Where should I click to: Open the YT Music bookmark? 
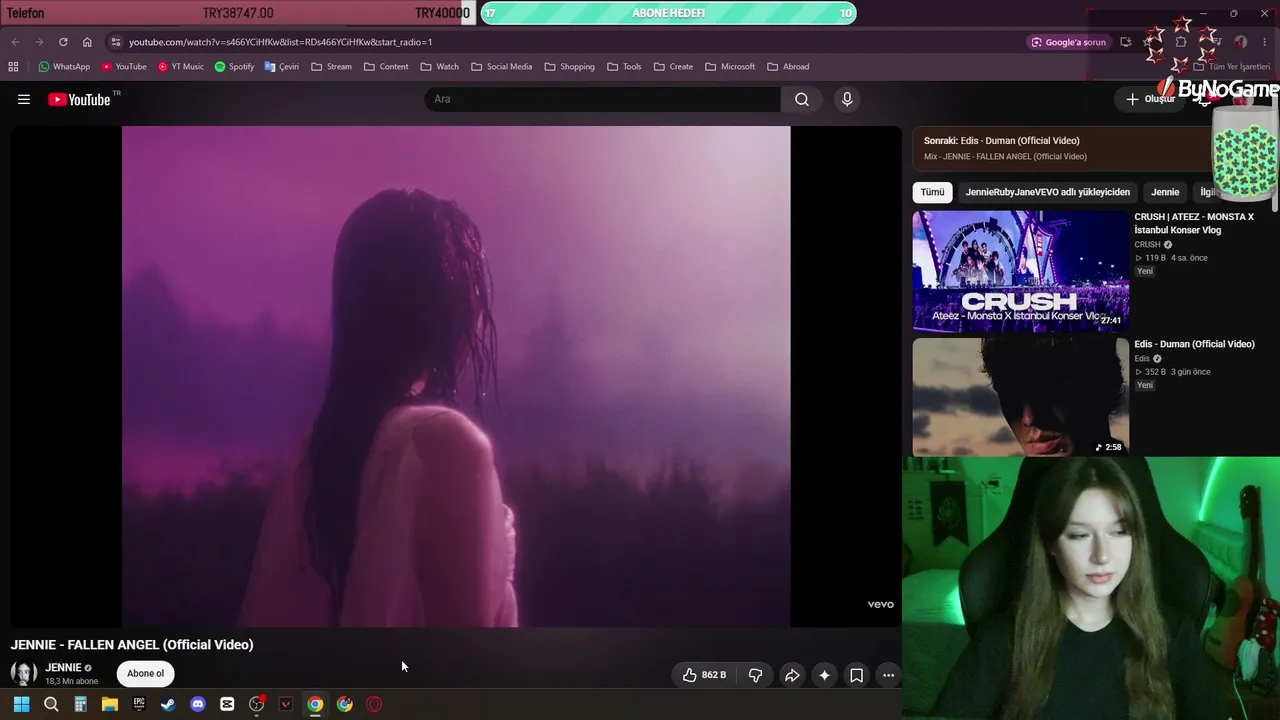tap(181, 67)
